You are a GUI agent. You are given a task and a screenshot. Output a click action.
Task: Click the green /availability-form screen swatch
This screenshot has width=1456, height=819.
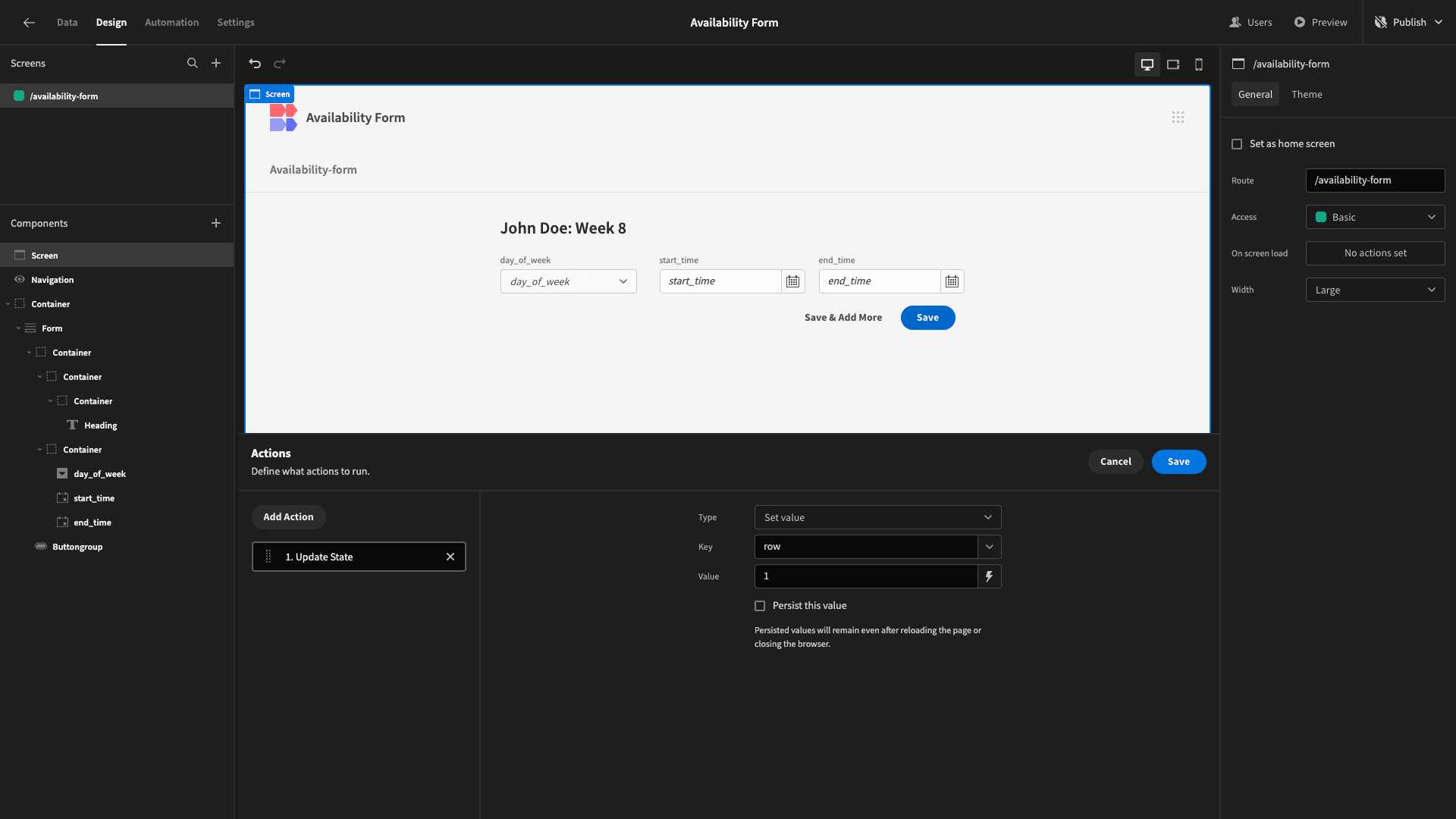pos(19,96)
